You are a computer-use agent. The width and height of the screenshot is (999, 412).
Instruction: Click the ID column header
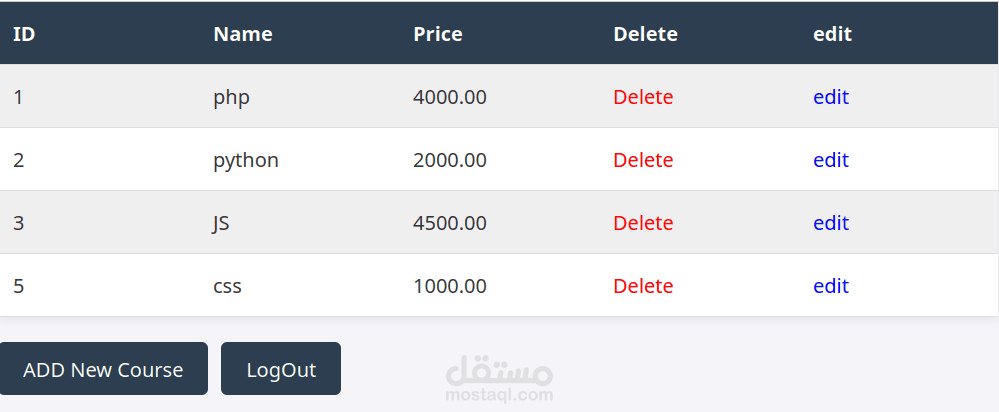coord(24,34)
